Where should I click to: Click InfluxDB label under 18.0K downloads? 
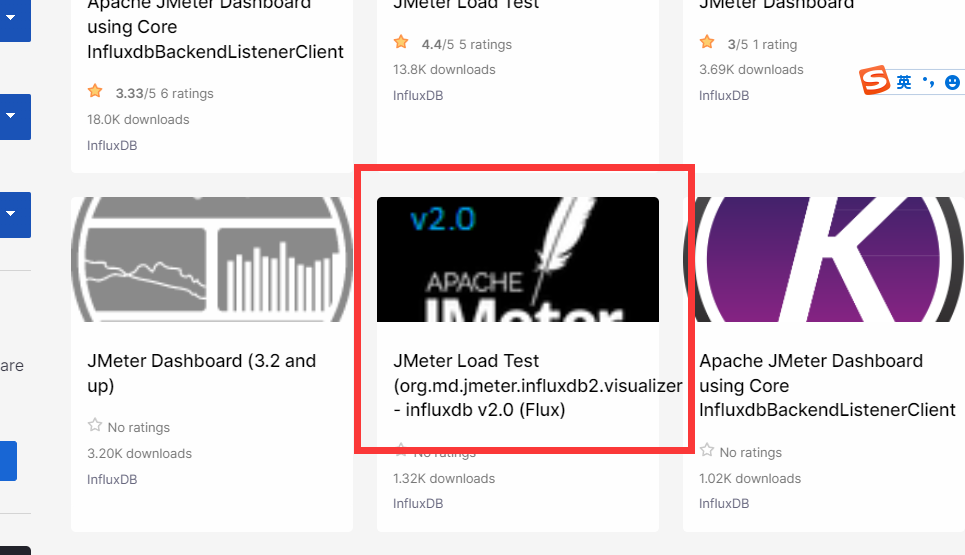click(112, 146)
